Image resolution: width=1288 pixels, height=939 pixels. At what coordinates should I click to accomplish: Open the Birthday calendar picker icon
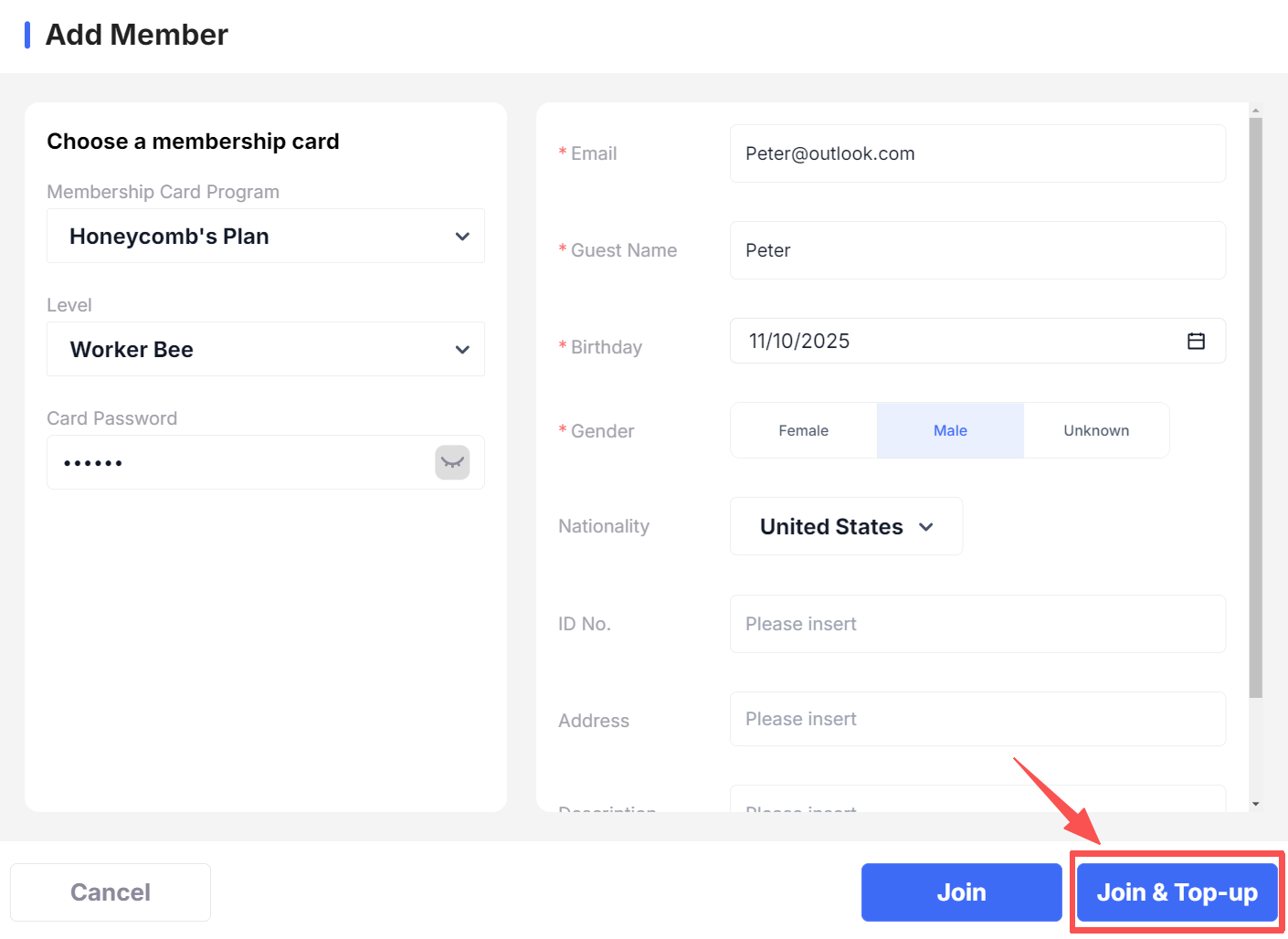click(1196, 341)
